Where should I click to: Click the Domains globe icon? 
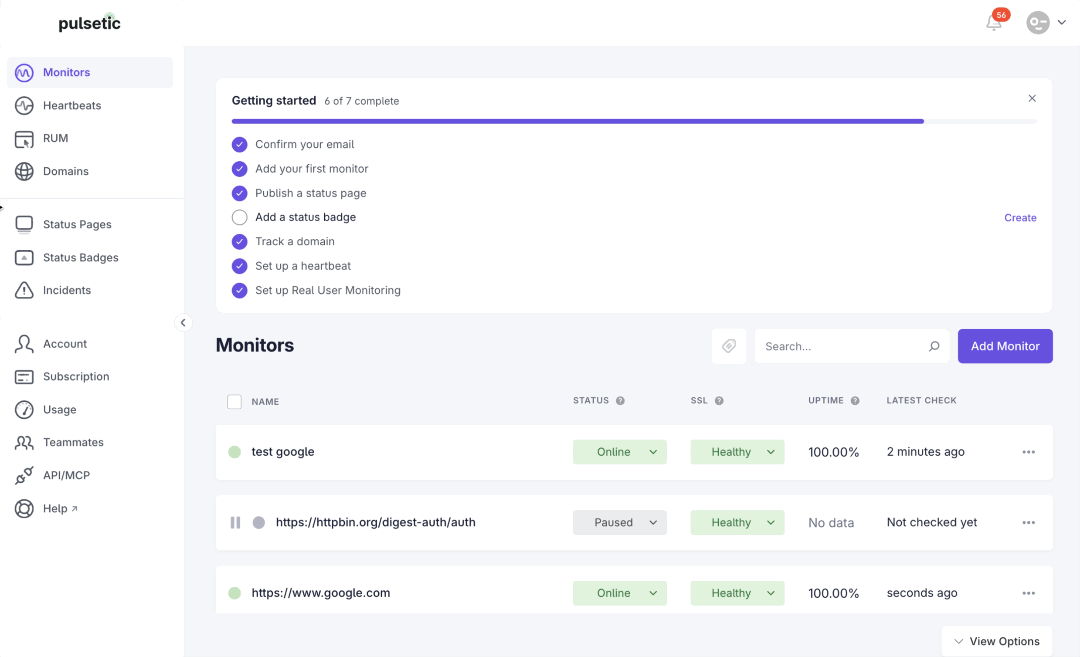click(x=24, y=171)
